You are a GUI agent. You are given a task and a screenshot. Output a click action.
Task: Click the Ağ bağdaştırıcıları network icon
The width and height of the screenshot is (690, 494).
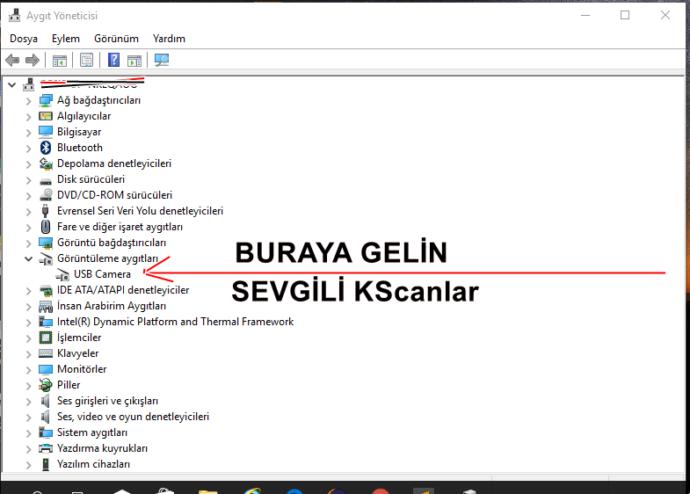45,100
